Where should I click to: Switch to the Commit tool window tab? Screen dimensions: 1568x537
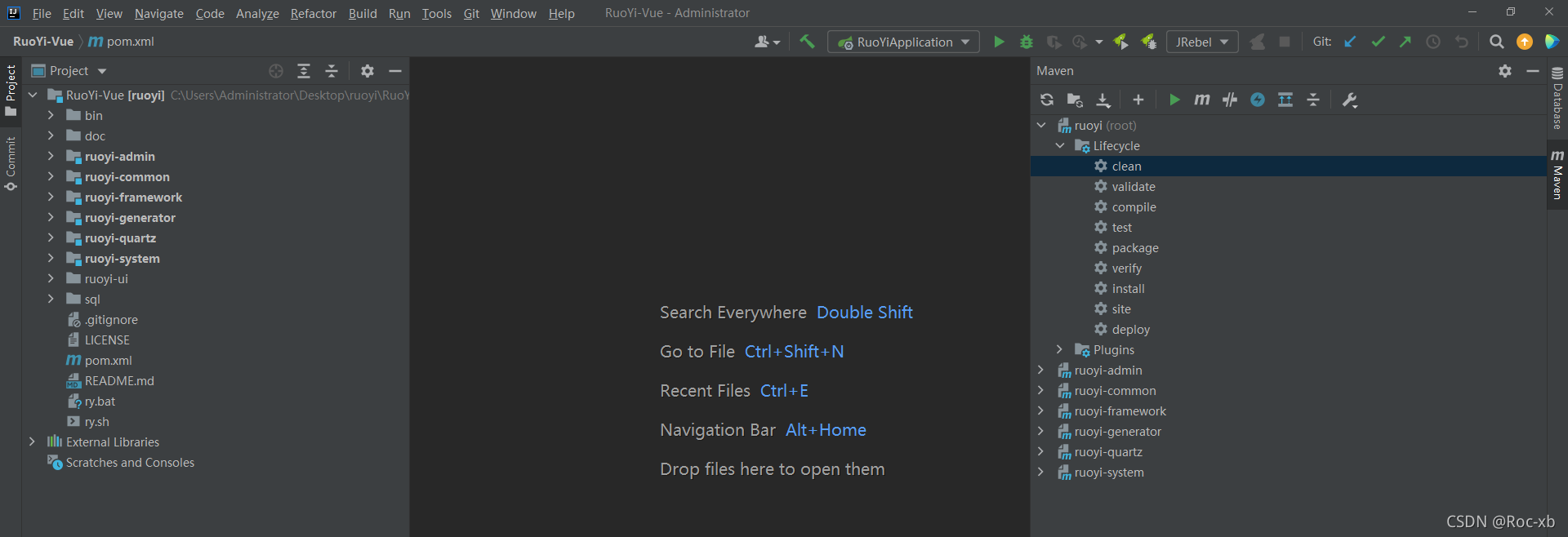11,163
